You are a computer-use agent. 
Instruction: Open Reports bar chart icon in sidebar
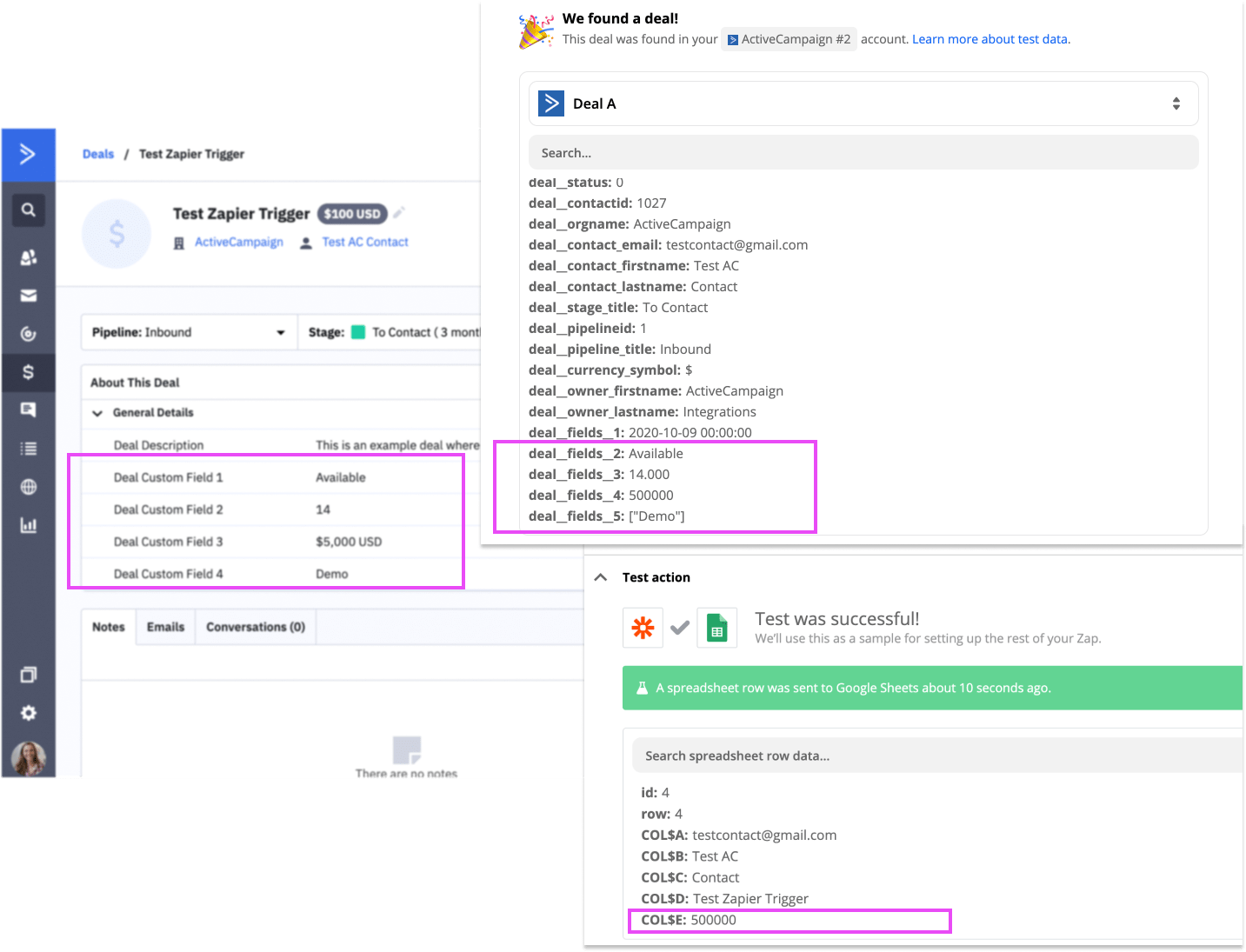[x=29, y=525]
